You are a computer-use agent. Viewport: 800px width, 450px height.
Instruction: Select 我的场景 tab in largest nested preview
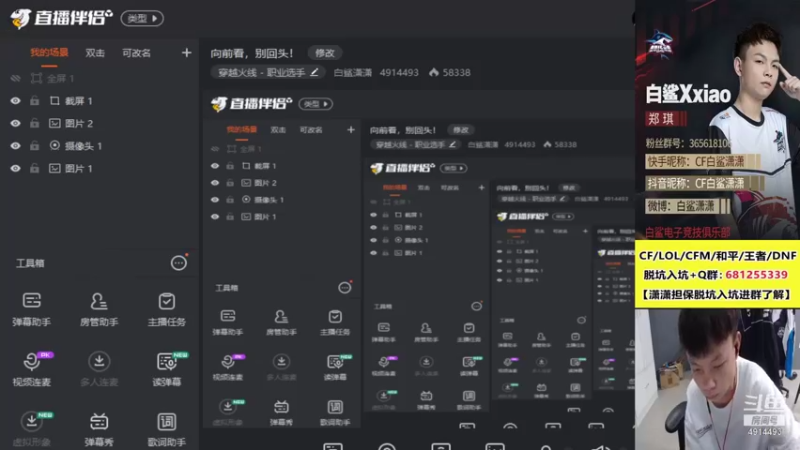[x=241, y=130]
